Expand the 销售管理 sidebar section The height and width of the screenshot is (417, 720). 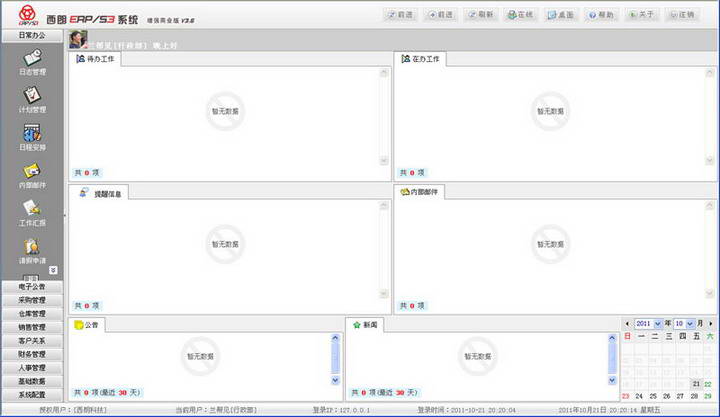point(32,327)
